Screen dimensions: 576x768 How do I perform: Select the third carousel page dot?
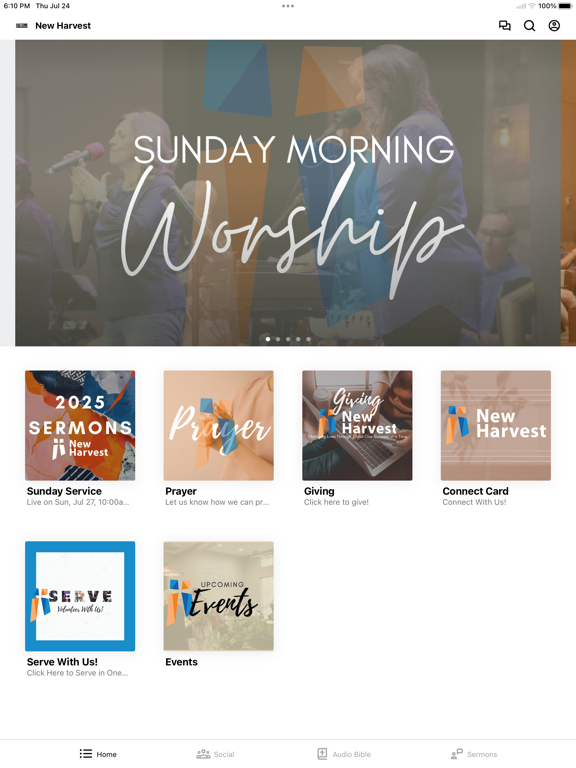click(288, 339)
